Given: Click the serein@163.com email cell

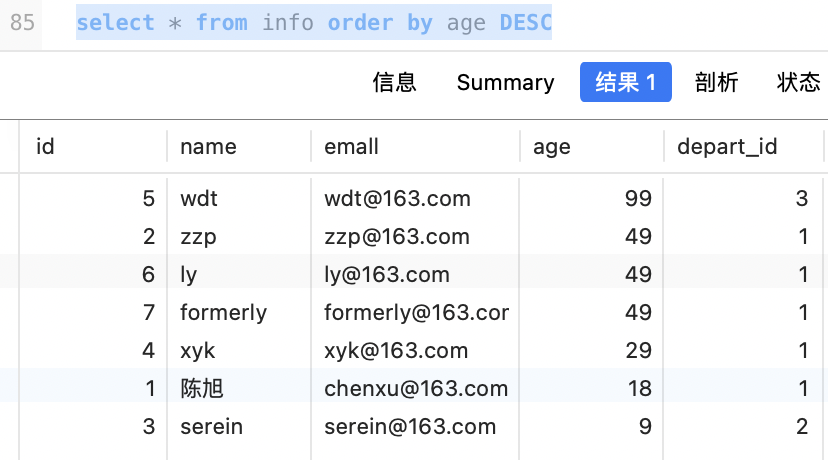Looking at the screenshot, I should pyautogui.click(x=410, y=427).
